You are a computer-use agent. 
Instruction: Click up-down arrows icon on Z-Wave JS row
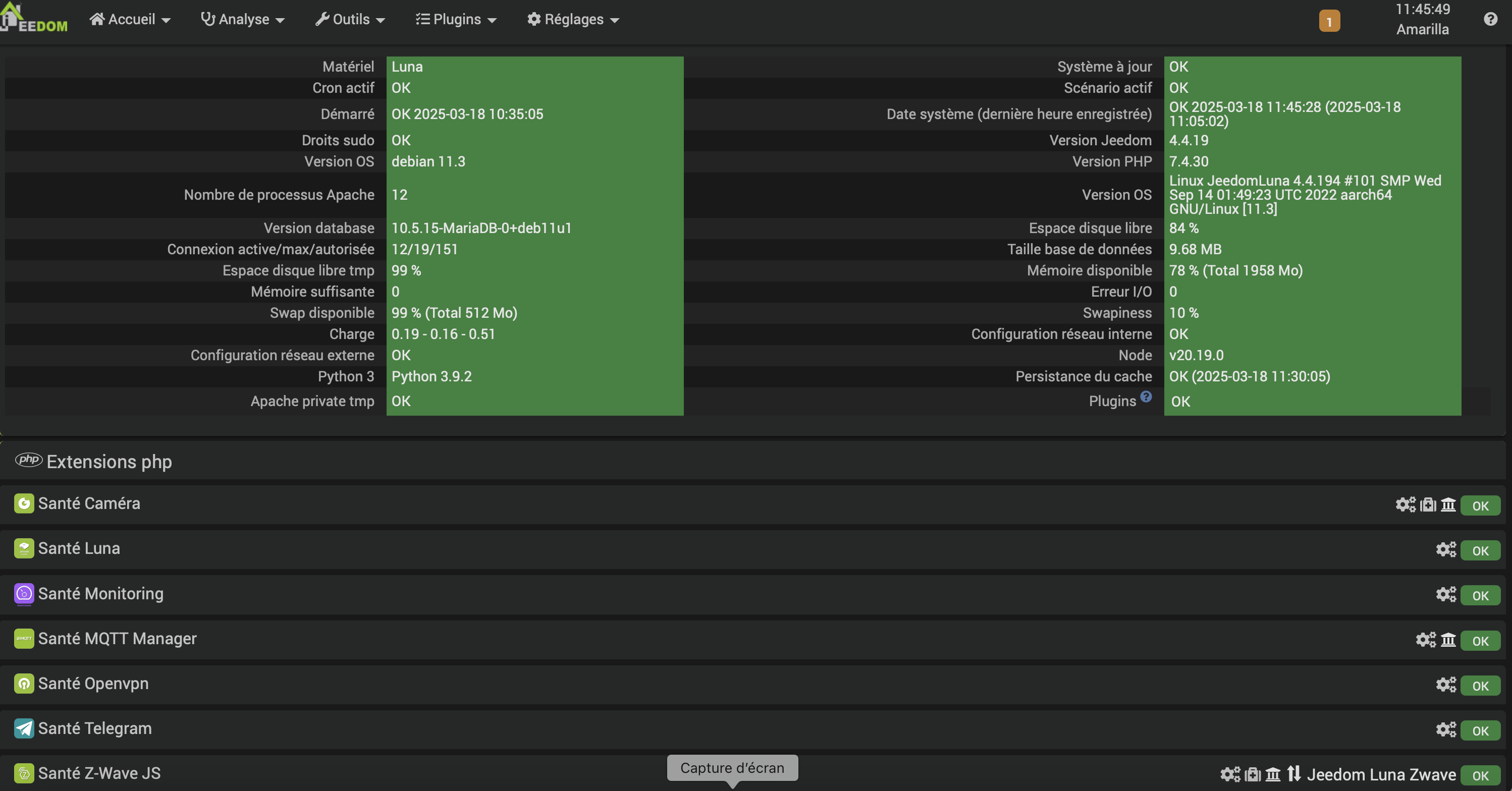[1293, 774]
